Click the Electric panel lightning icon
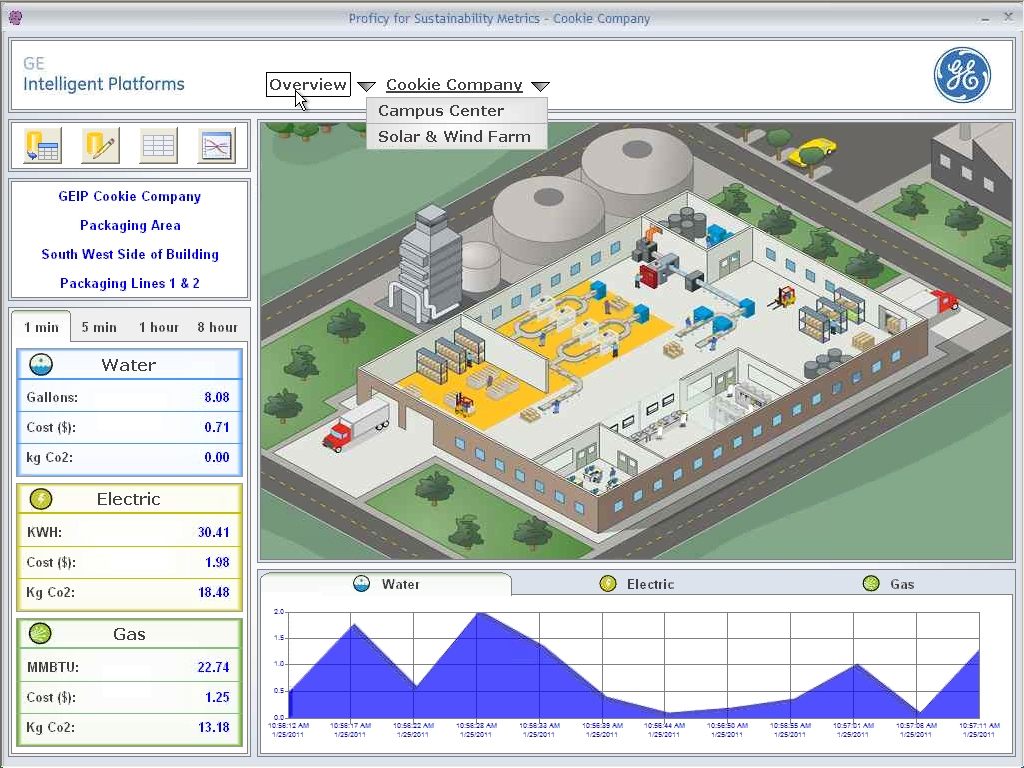Image resolution: width=1024 pixels, height=768 pixels. 41,499
